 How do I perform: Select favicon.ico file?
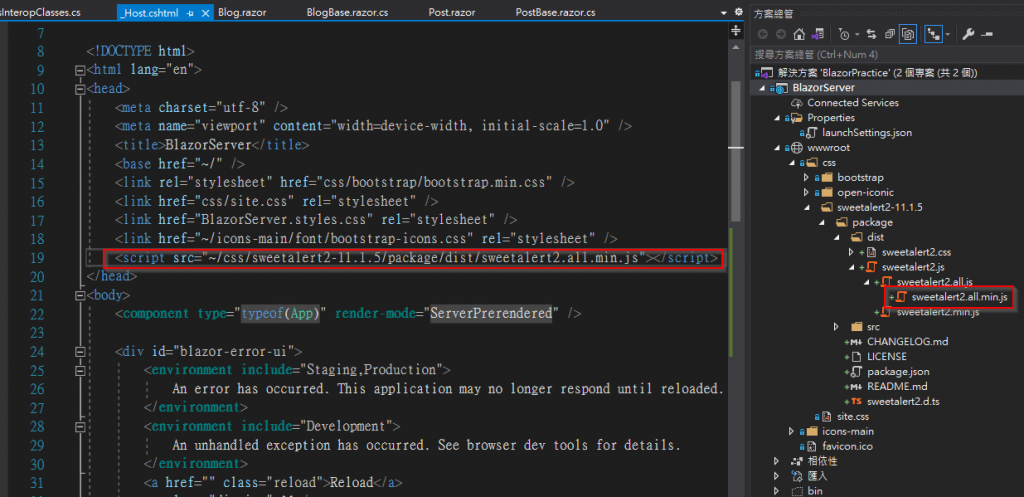pyautogui.click(x=848, y=446)
